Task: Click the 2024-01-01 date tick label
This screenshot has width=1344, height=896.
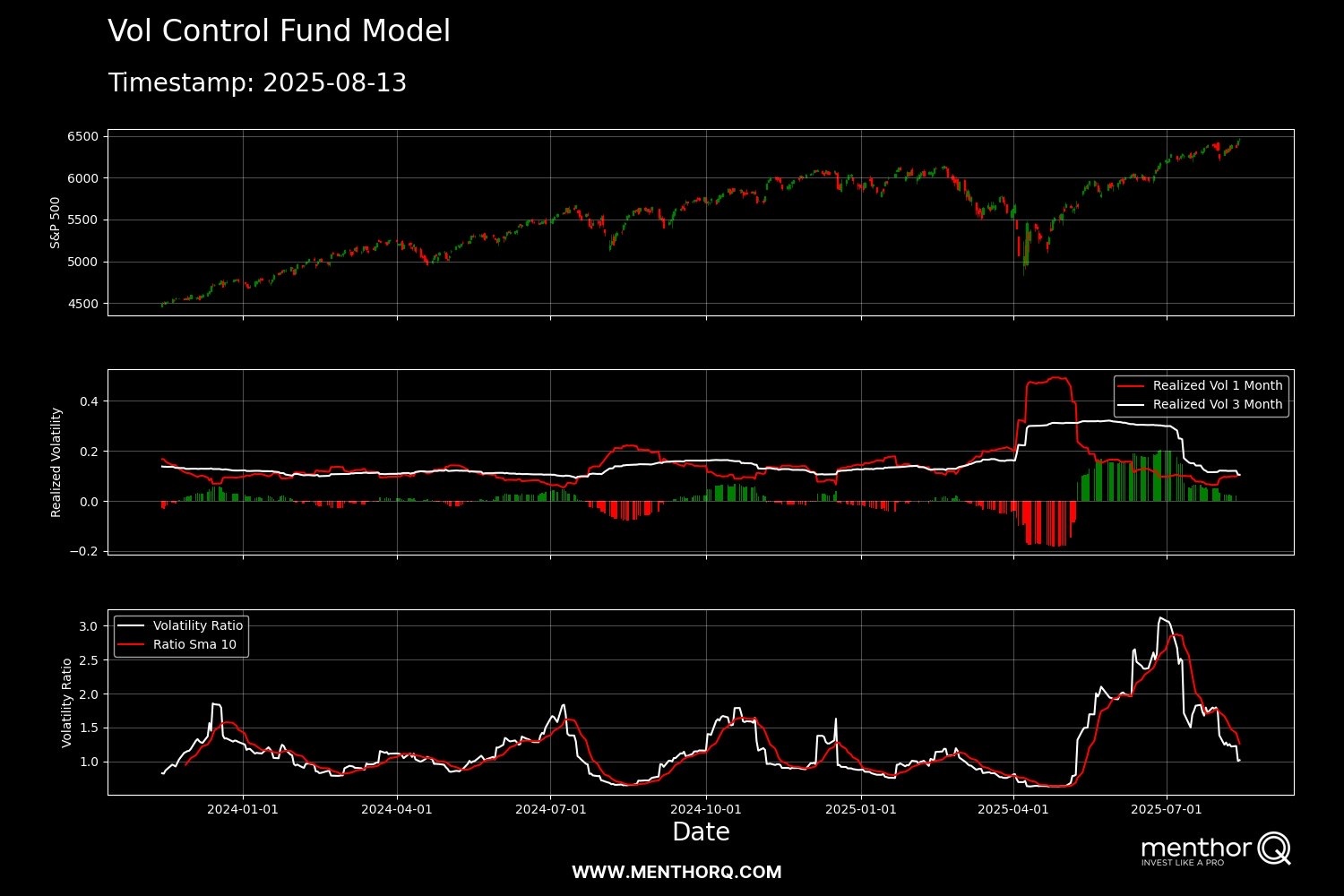Action: [x=243, y=809]
